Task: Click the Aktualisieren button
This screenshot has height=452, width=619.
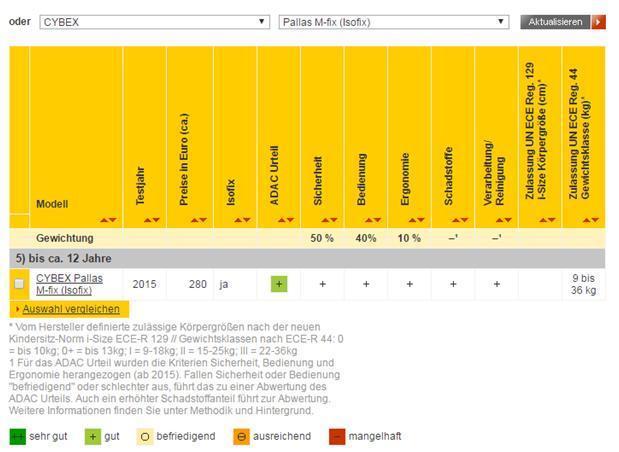Action: pyautogui.click(x=555, y=22)
